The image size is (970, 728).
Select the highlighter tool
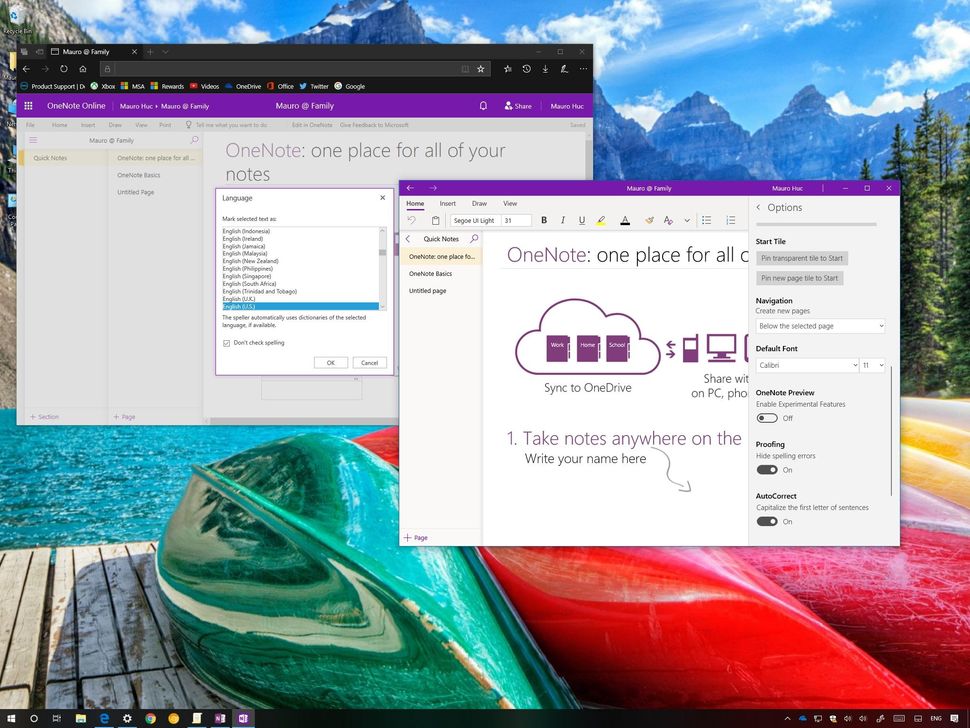tap(601, 220)
